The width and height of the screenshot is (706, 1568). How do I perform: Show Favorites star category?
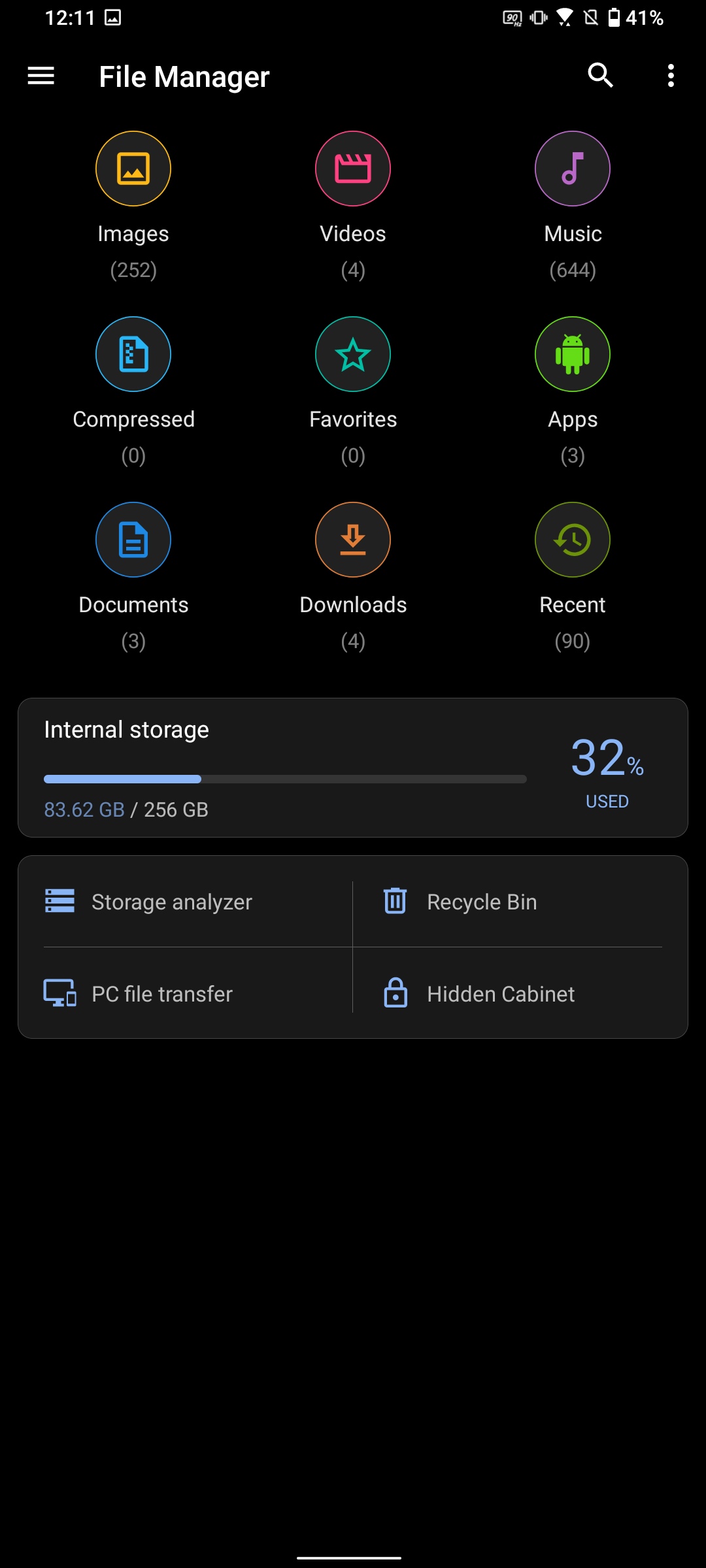[353, 354]
